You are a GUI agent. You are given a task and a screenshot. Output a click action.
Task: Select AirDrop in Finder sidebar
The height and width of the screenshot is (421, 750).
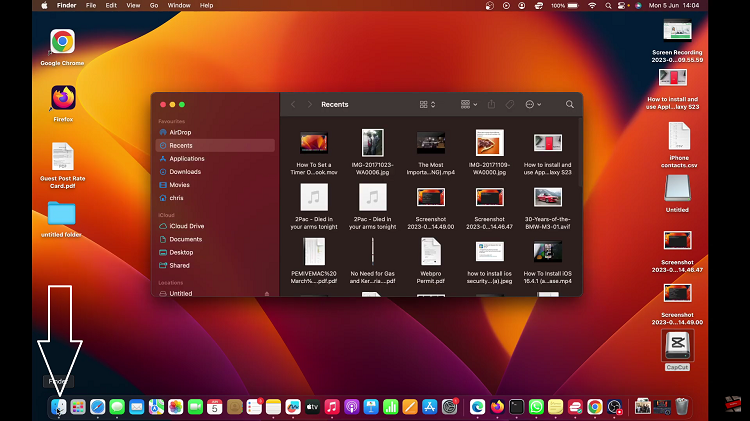click(x=215, y=132)
